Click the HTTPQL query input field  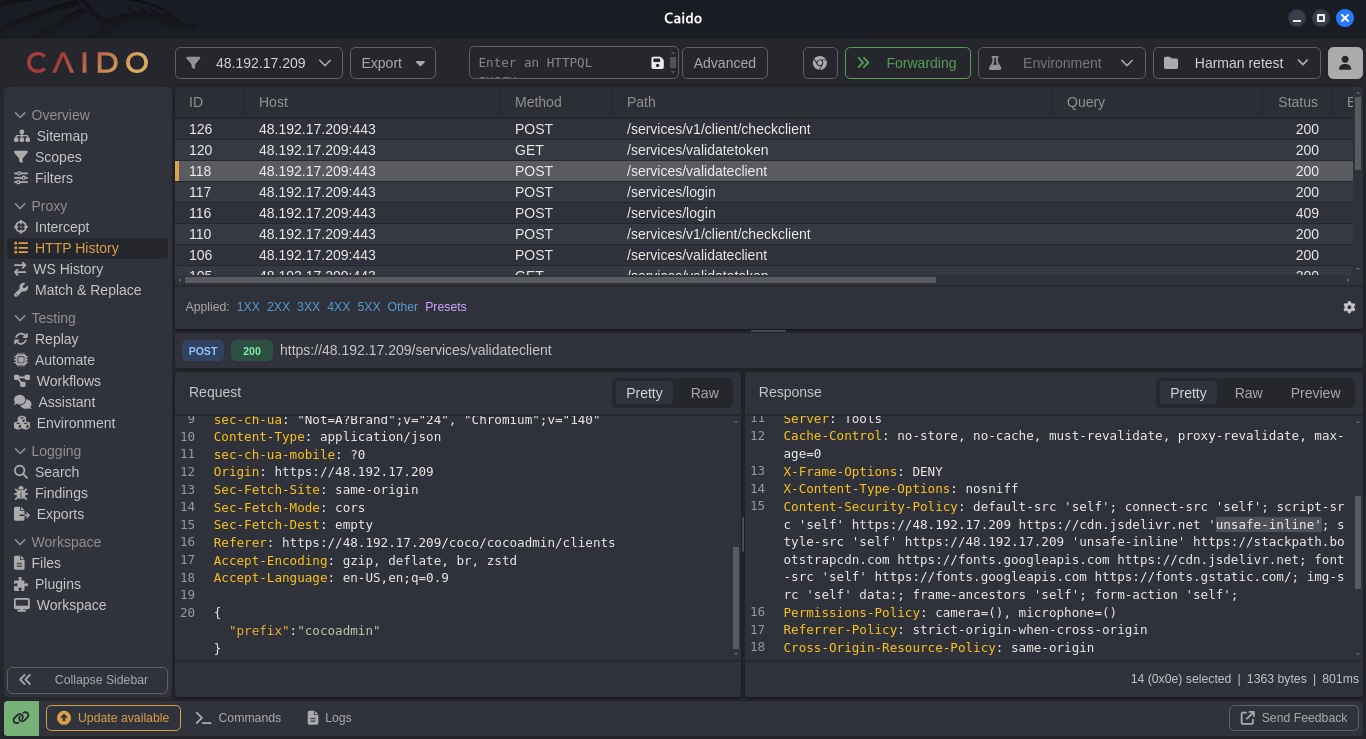point(559,63)
